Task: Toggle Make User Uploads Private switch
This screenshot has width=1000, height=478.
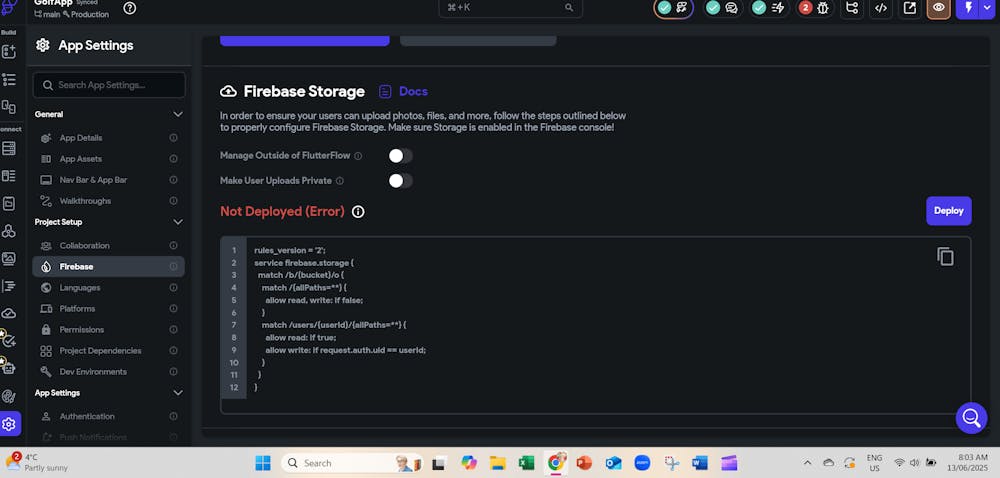Action: pyautogui.click(x=401, y=181)
